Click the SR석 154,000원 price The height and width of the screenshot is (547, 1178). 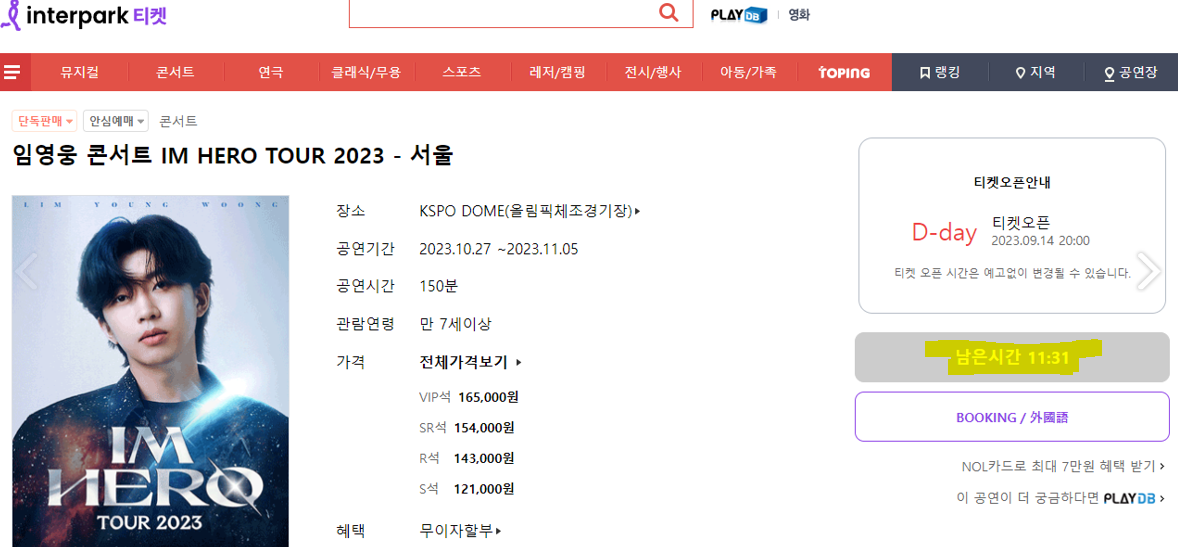coord(467,428)
